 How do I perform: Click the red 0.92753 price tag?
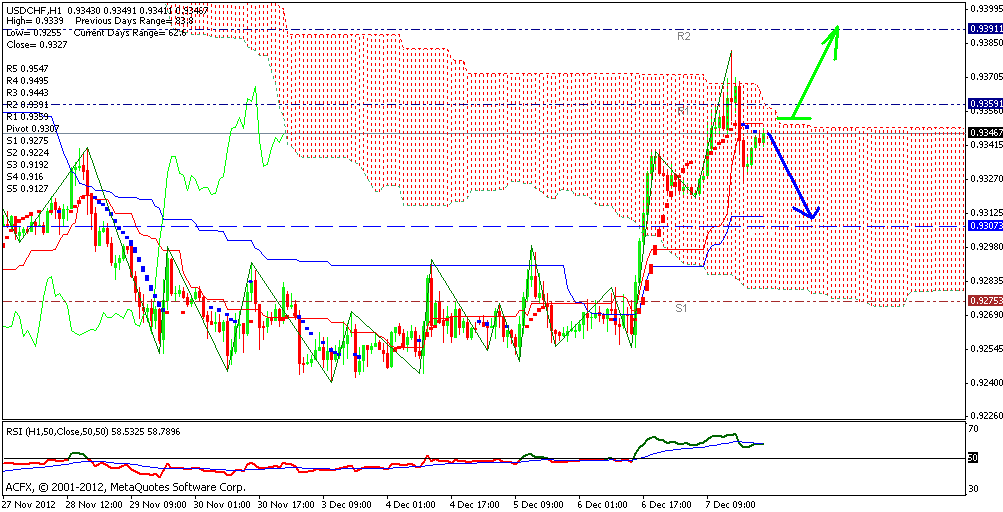(985, 300)
